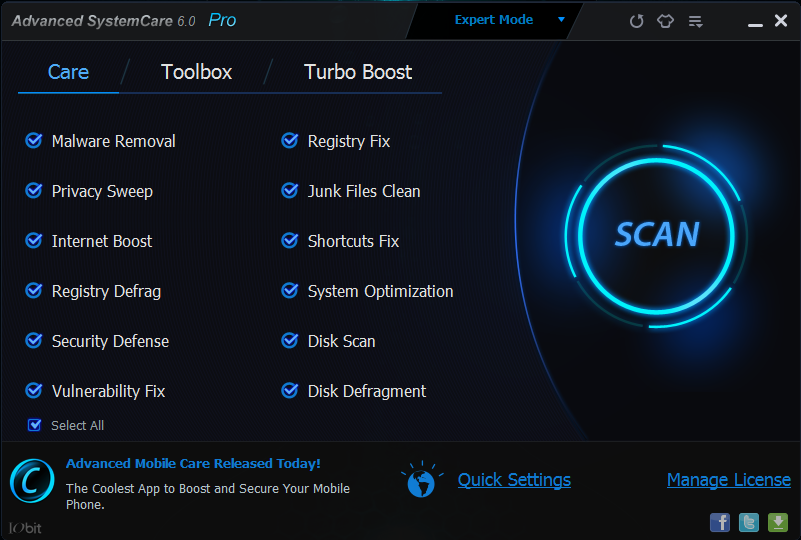Screen dimensions: 801x540
Task: Open the Turbo Boost tab
Action: coord(358,72)
